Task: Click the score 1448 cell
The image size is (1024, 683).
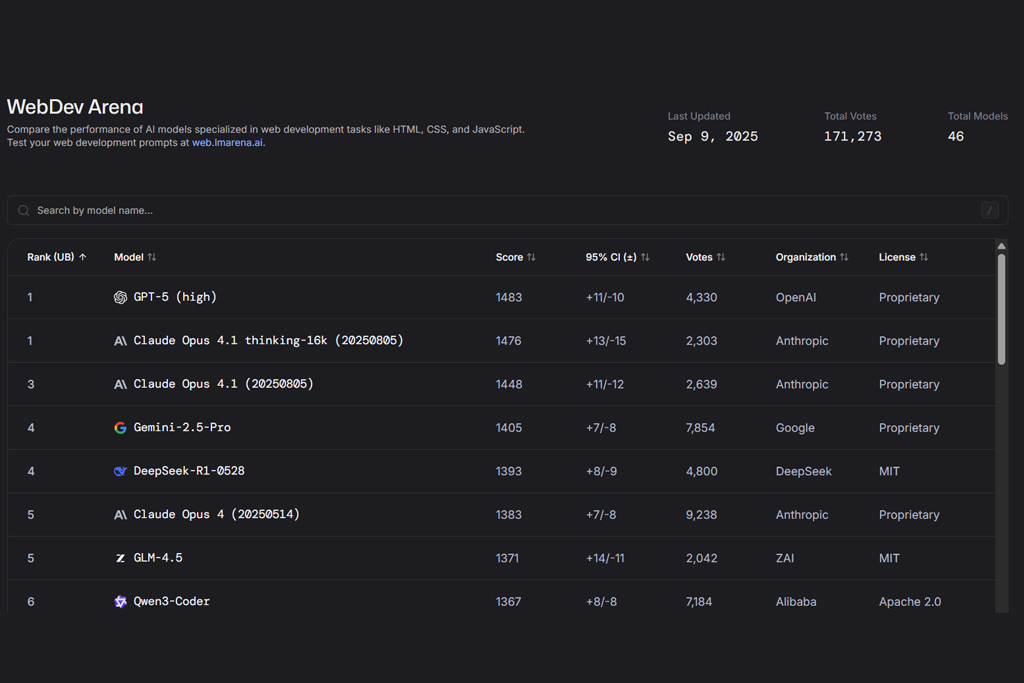Action: click(x=509, y=385)
